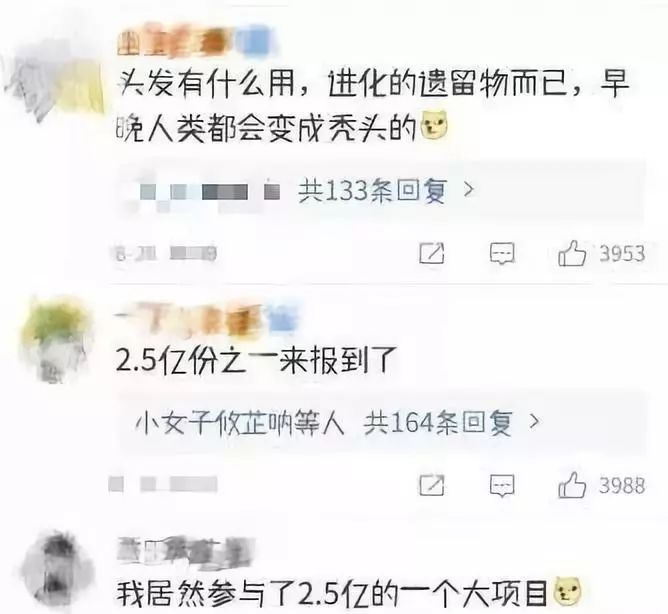Click chevron next to 共164条回复
This screenshot has height=614, width=668.
click(x=534, y=422)
